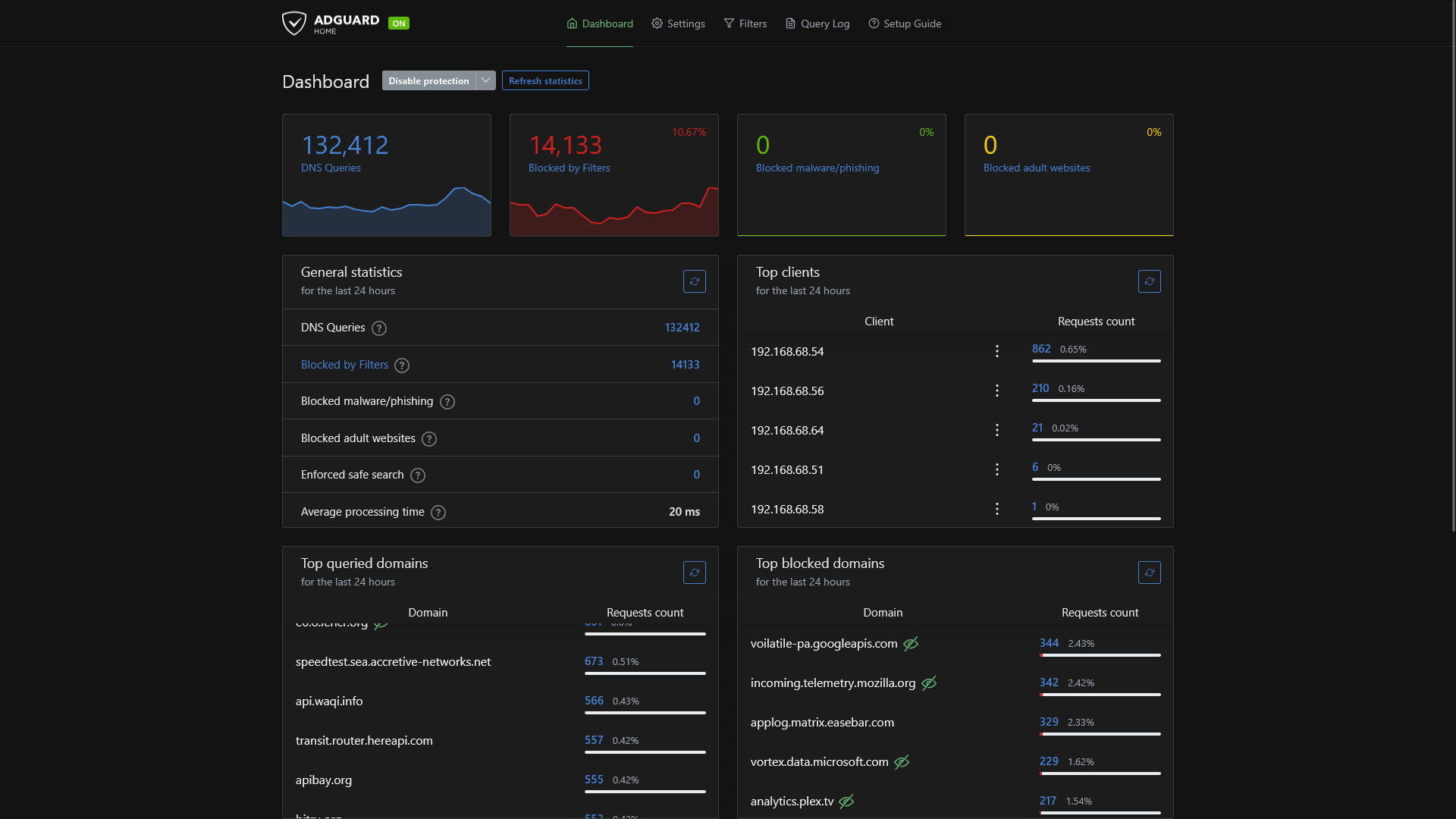The image size is (1456, 819).
Task: Open options menu for client 192.168.68.56
Action: (x=997, y=391)
